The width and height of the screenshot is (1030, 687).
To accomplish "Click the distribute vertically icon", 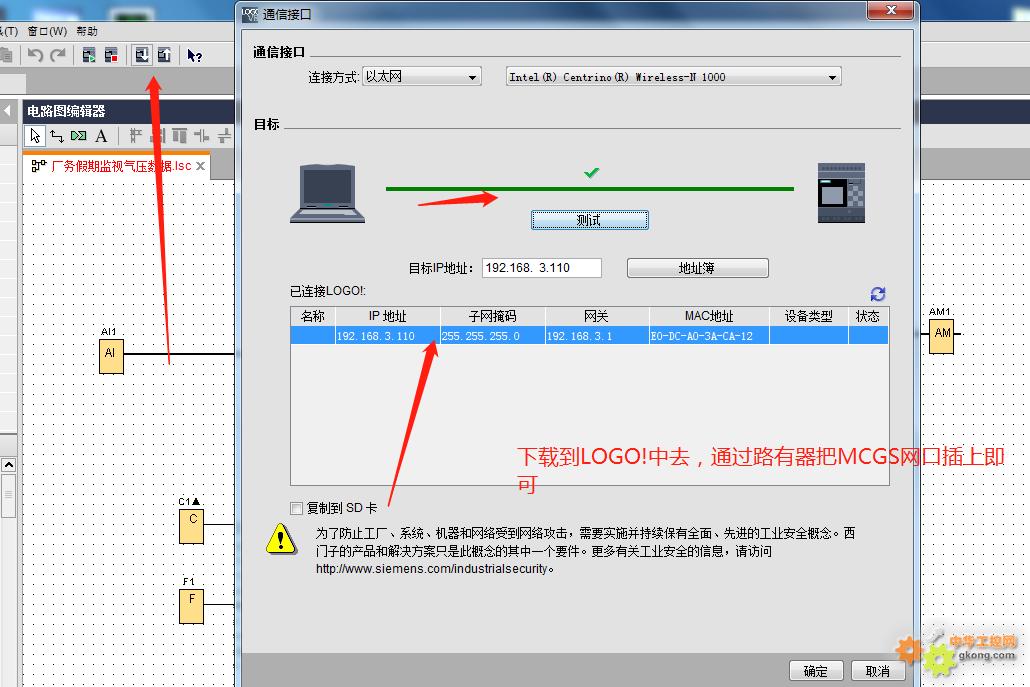I will [225, 136].
